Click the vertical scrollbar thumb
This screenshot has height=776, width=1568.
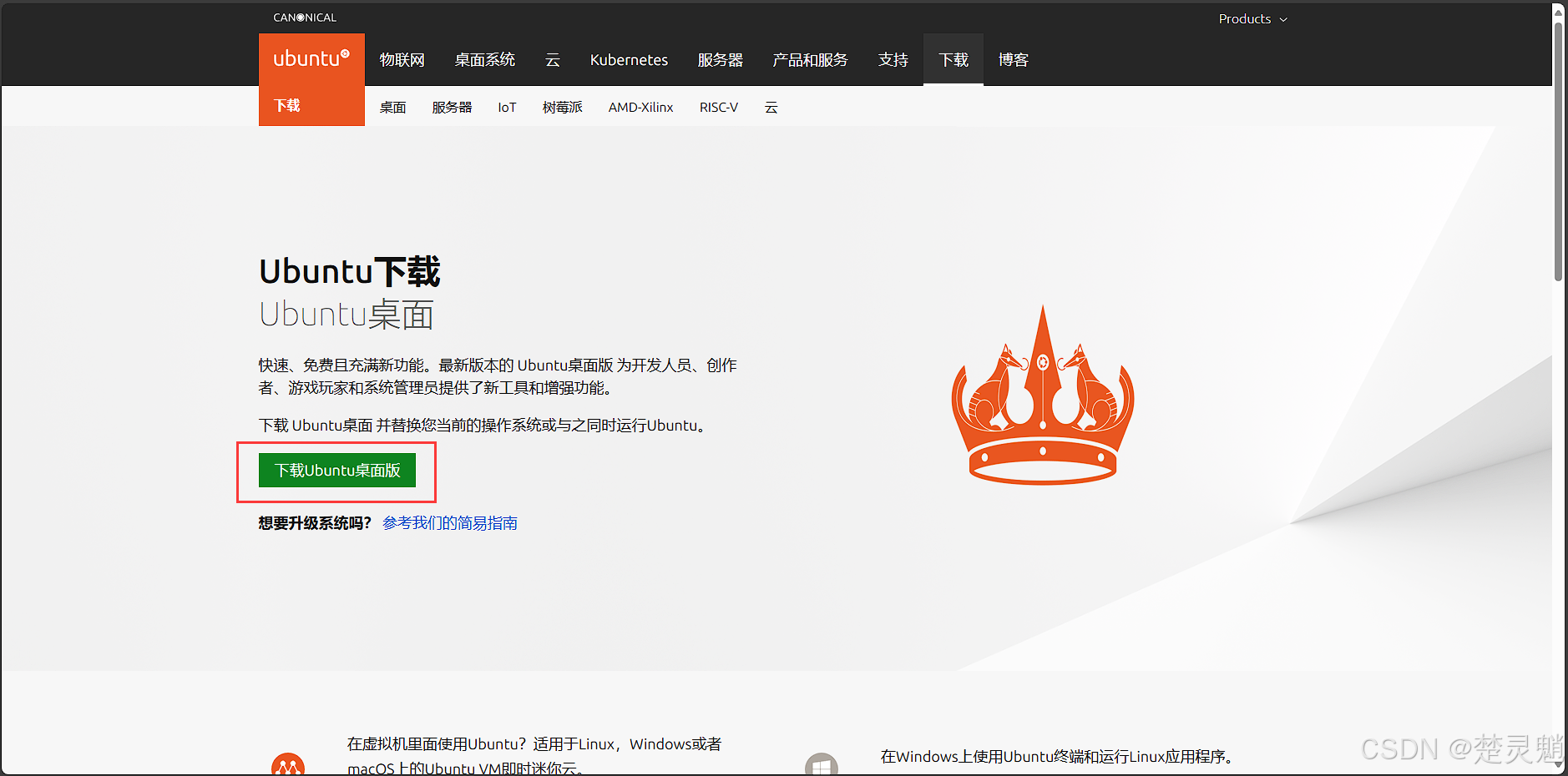point(1558,150)
